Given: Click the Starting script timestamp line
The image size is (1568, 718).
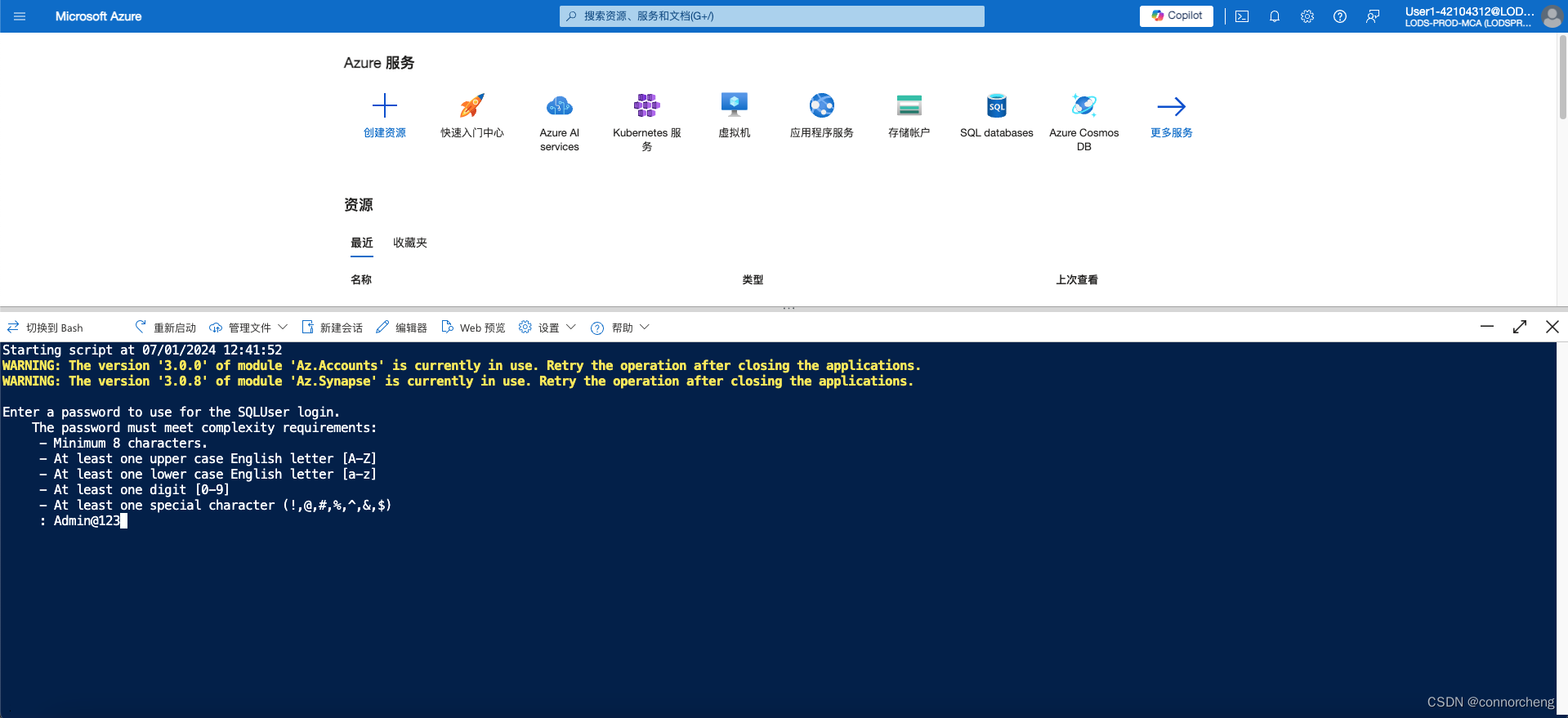Looking at the screenshot, I should [x=142, y=350].
